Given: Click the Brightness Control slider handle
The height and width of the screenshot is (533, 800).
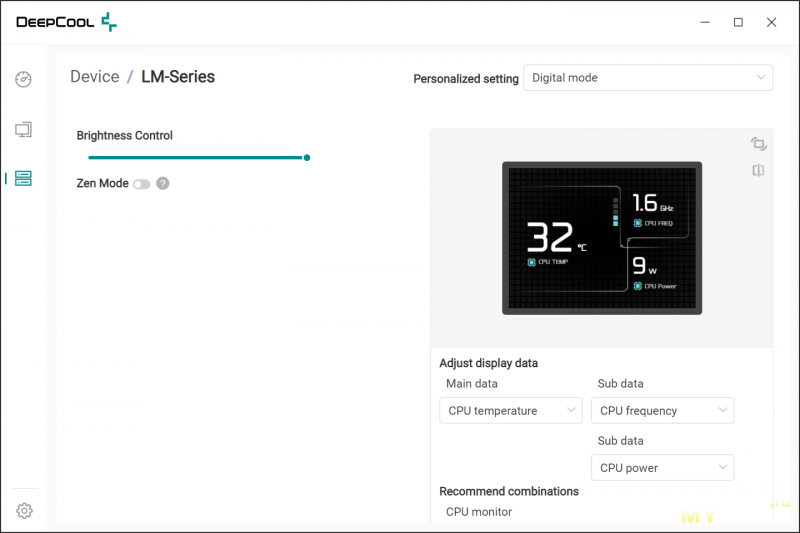Looking at the screenshot, I should pos(307,157).
